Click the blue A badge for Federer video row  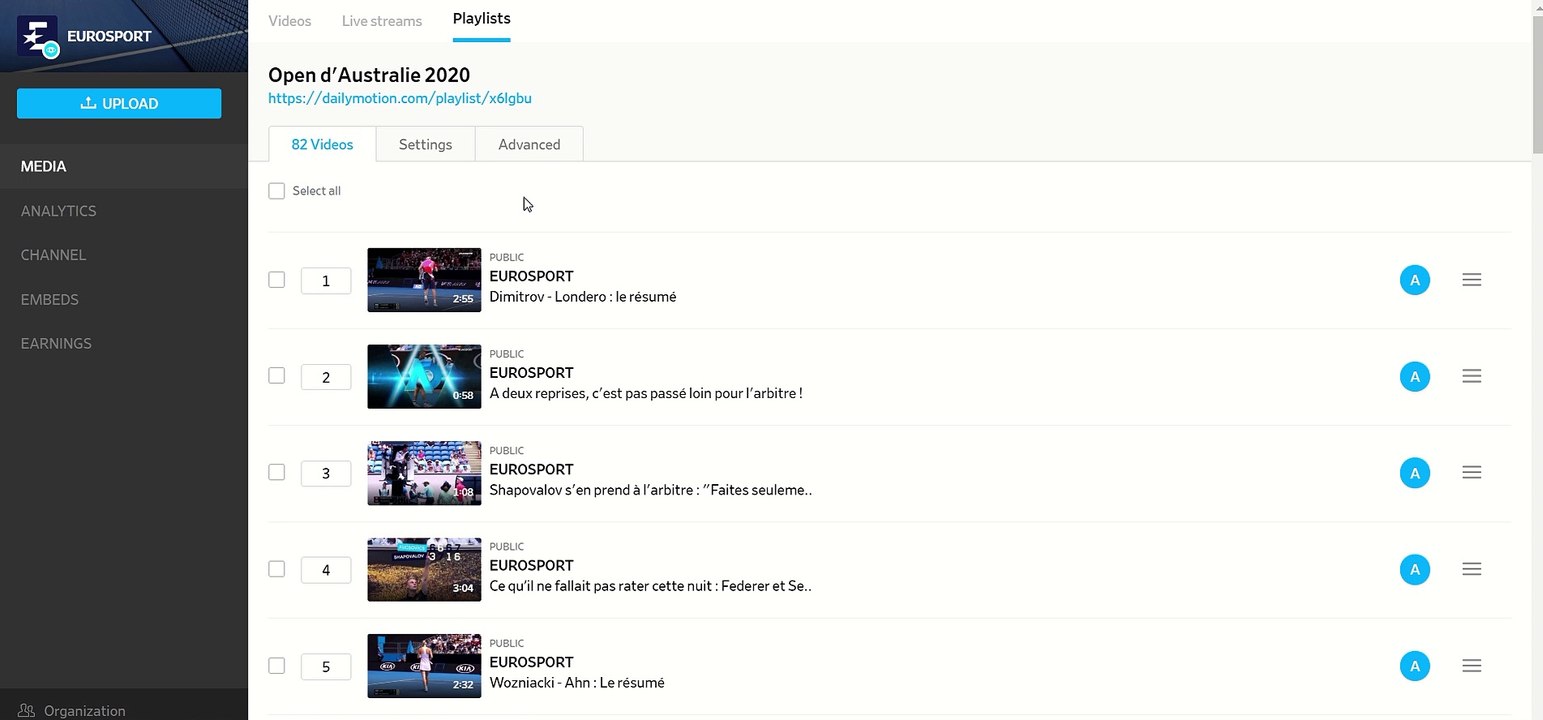click(x=1414, y=570)
